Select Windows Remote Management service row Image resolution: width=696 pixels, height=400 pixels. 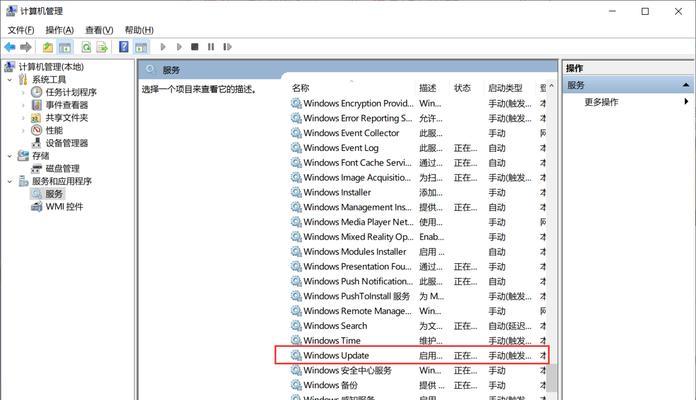tap(419, 311)
